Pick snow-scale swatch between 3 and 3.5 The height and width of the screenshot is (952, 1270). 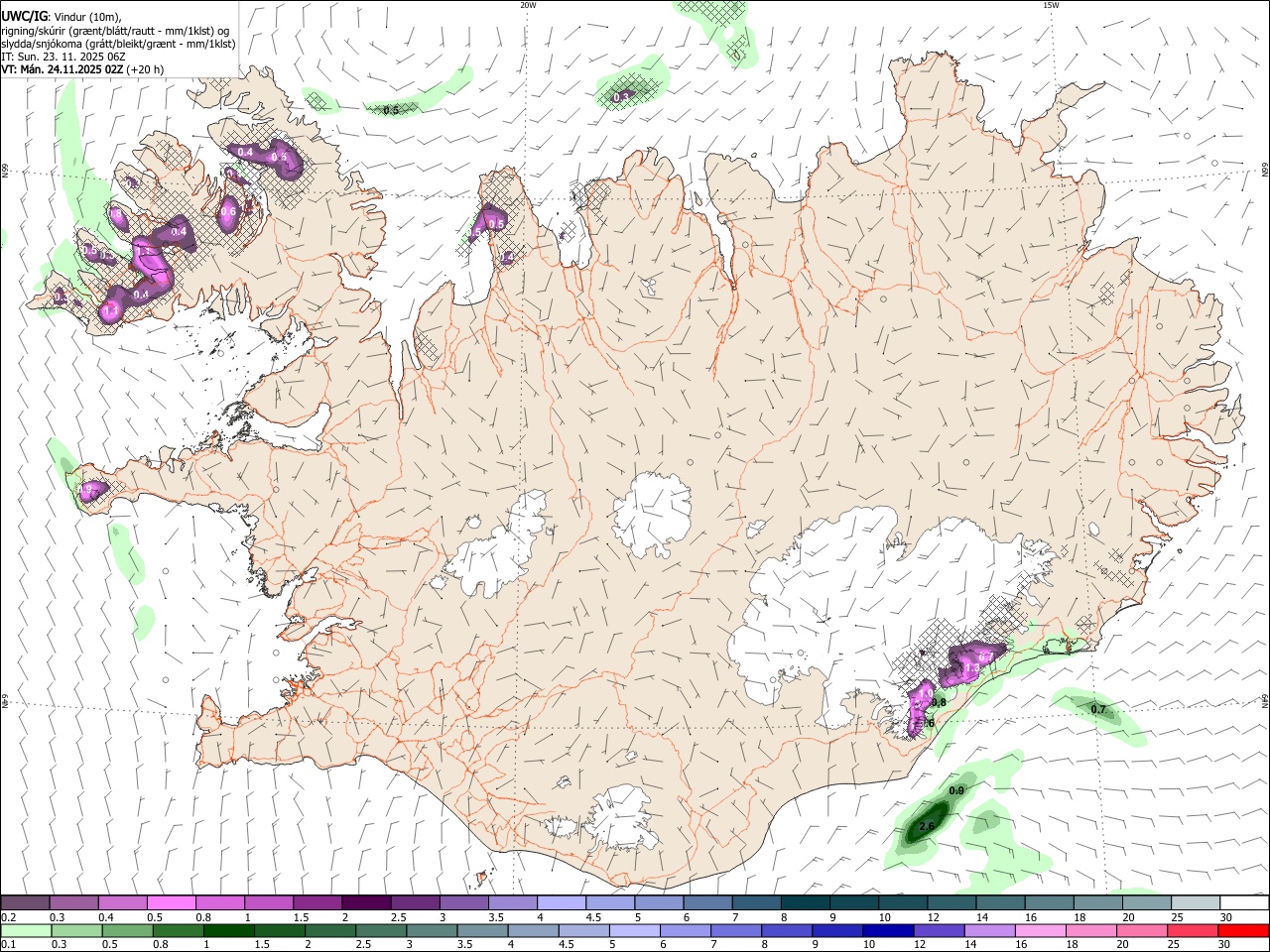463,902
